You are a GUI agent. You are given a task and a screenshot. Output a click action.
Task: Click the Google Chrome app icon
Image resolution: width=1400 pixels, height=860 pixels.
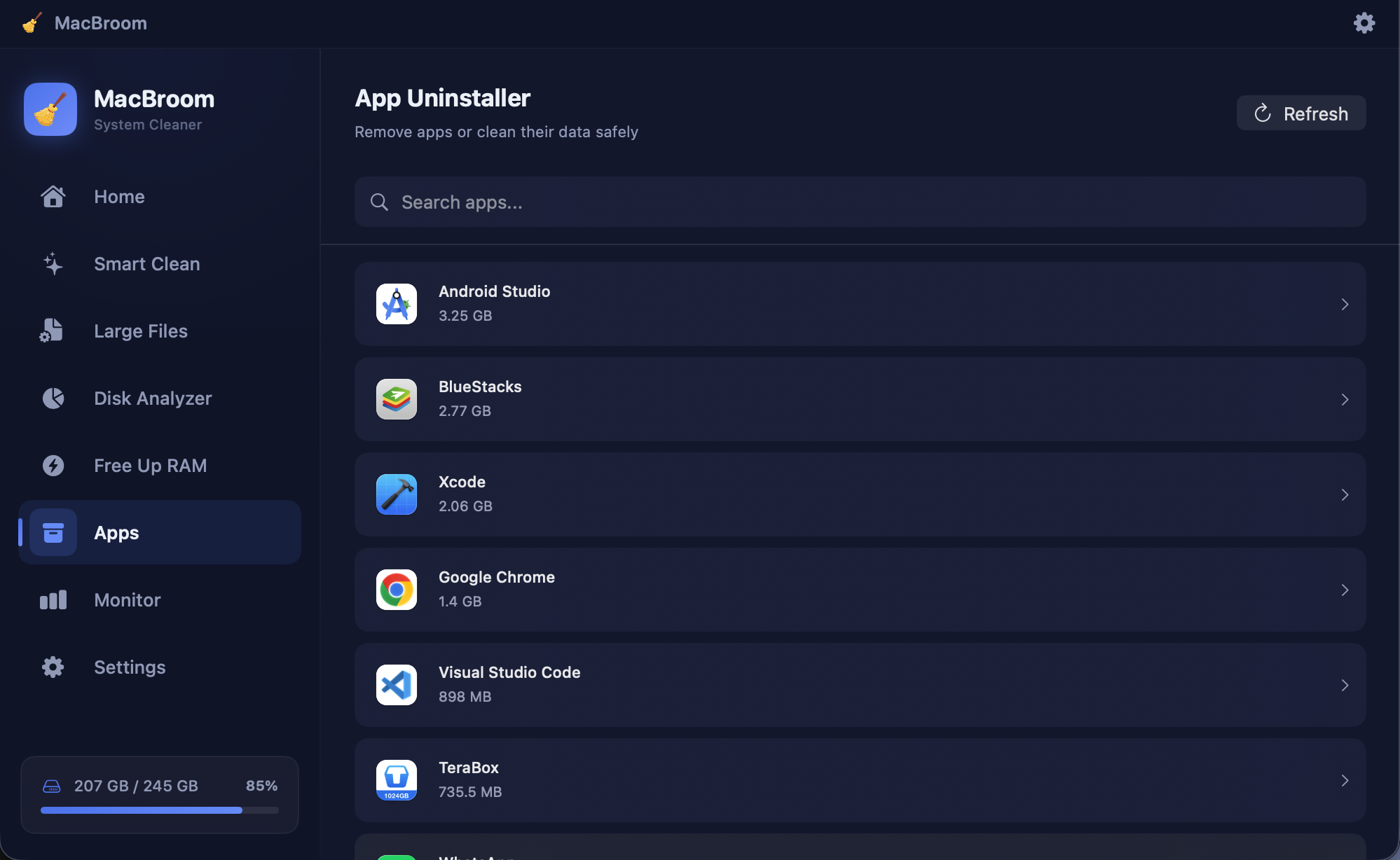tap(397, 590)
